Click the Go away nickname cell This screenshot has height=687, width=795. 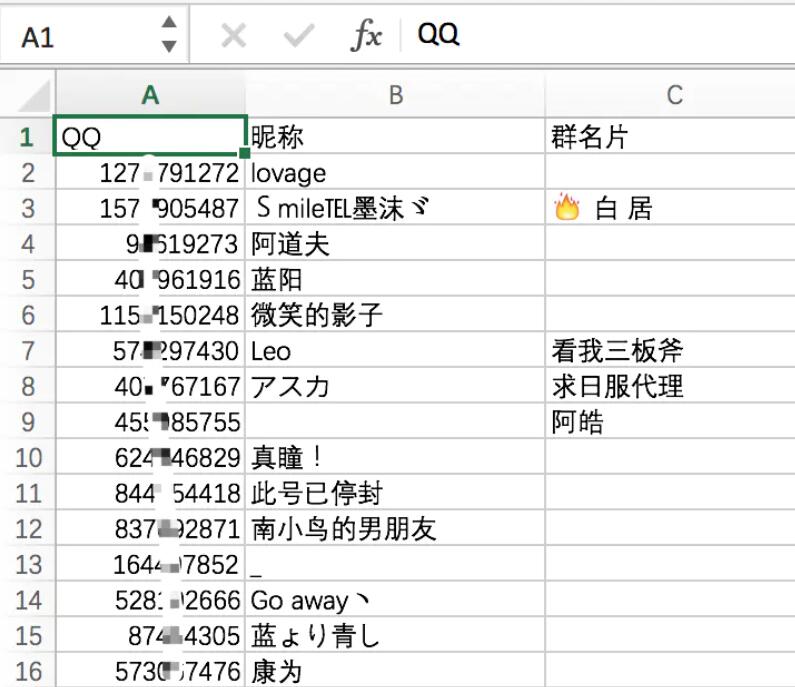(395, 600)
